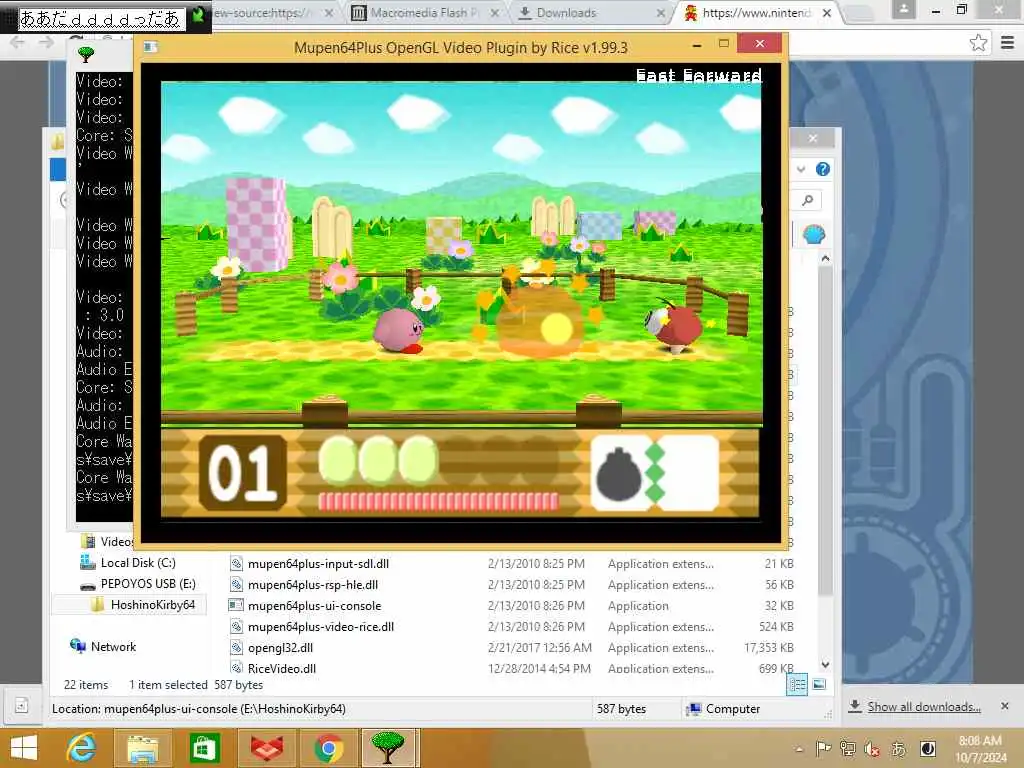Select mupen64plus-input-sdl.dll file
1024x768 pixels.
coord(318,564)
